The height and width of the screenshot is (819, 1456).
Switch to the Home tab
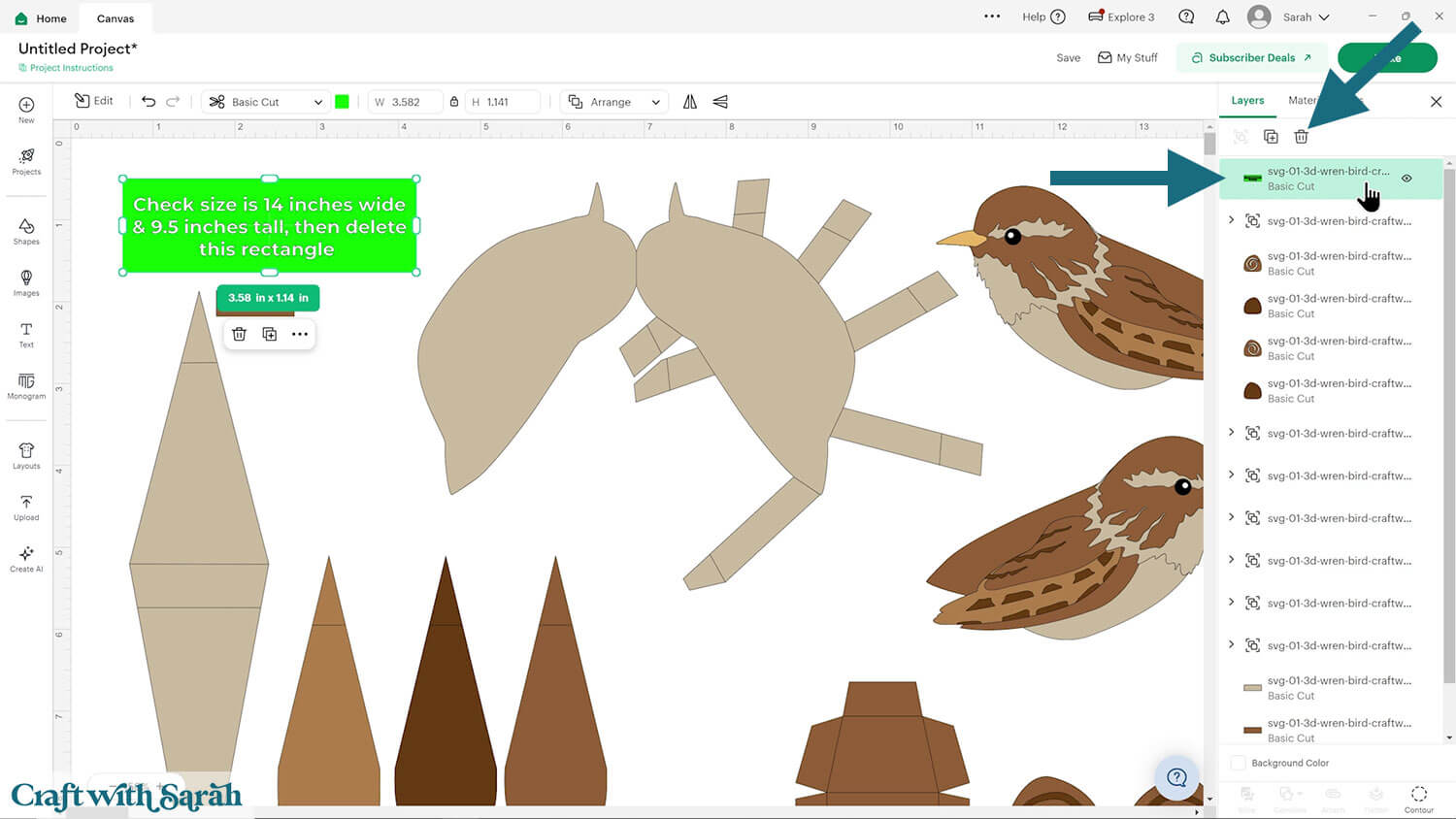(42, 17)
